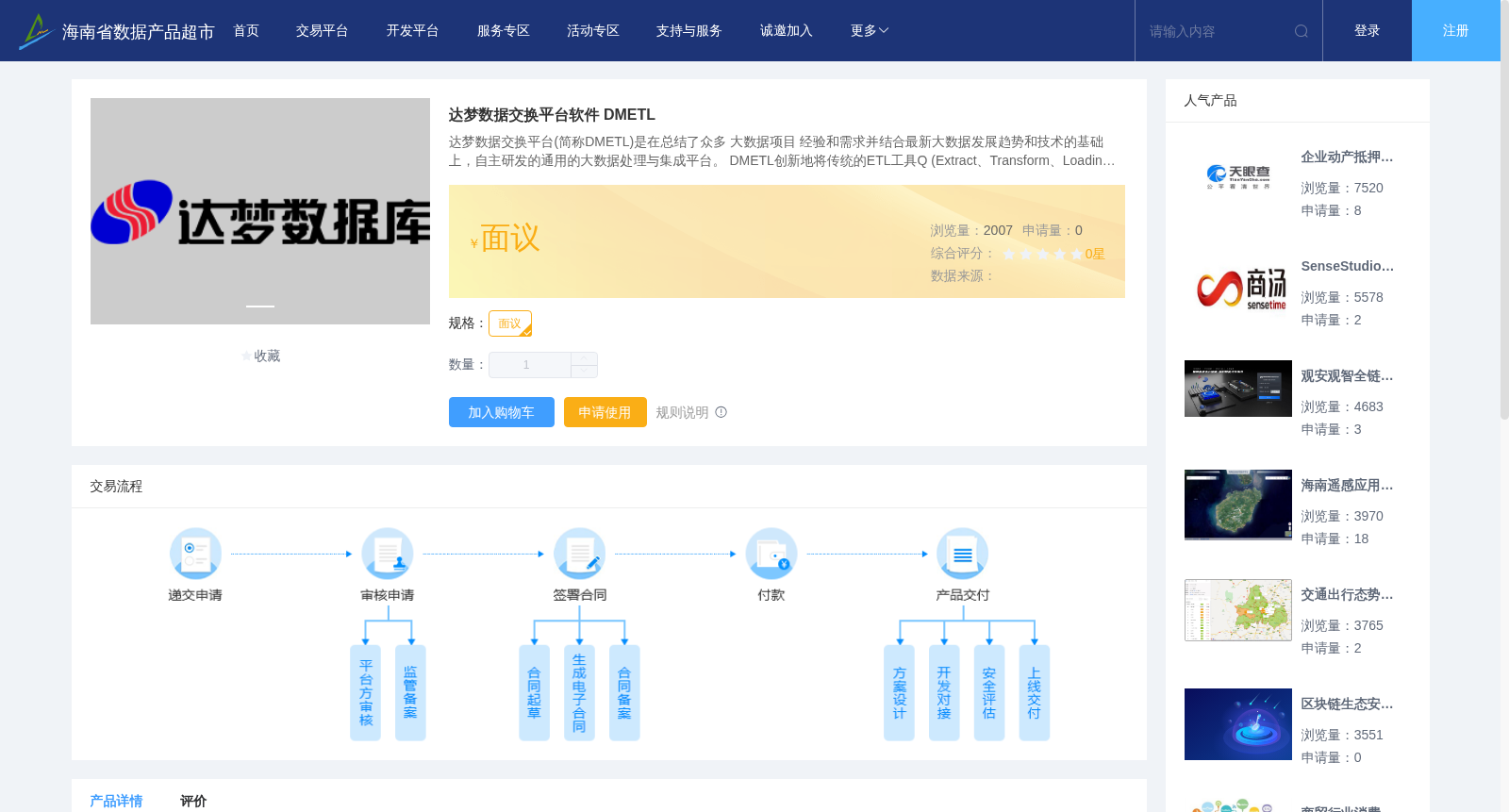1509x812 pixels.
Task: Open the 商汤 SenseTime product thumbnail
Action: pos(1238,287)
